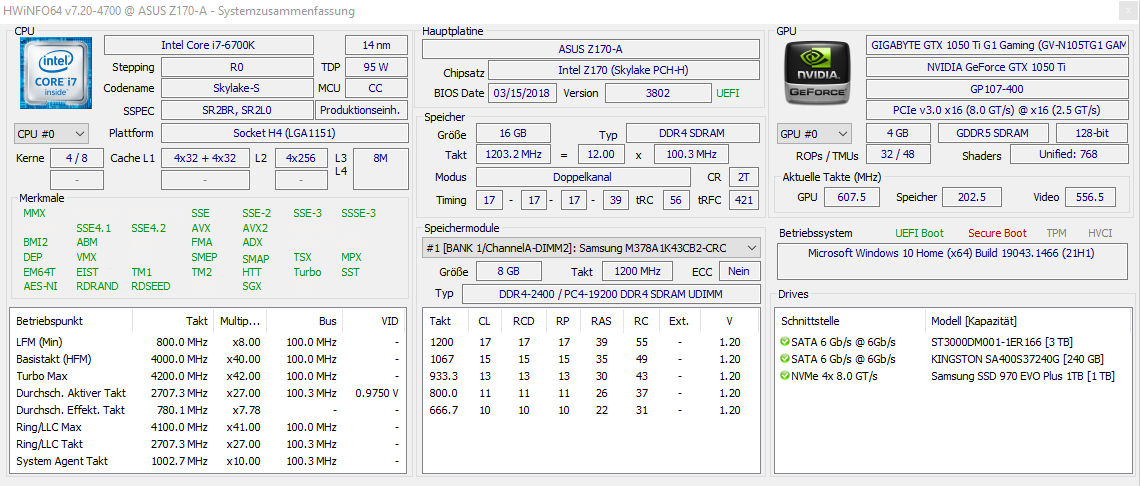Click the tRFC 421 value
Screen dimensions: 1140x486
pyautogui.click(x=744, y=200)
